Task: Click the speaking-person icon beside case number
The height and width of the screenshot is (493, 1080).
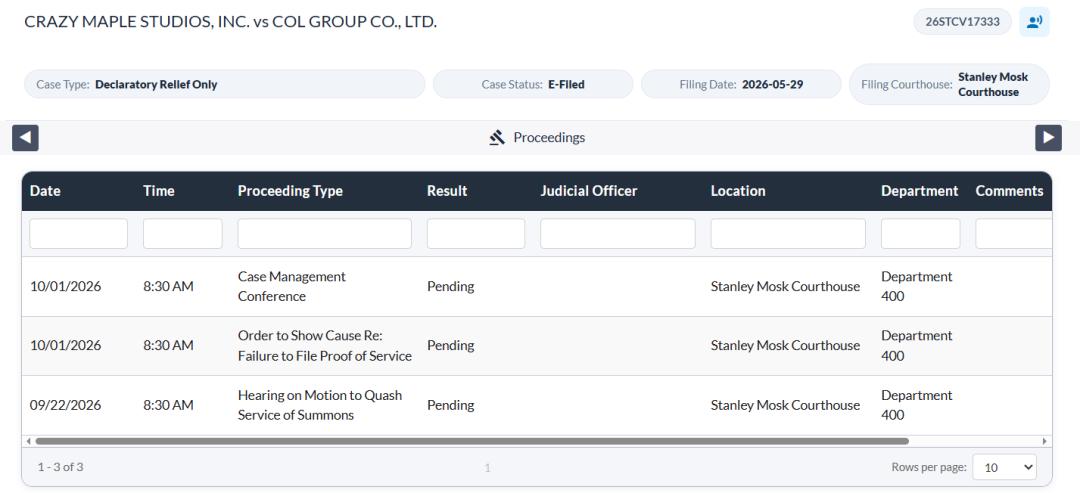Action: pyautogui.click(x=1034, y=21)
